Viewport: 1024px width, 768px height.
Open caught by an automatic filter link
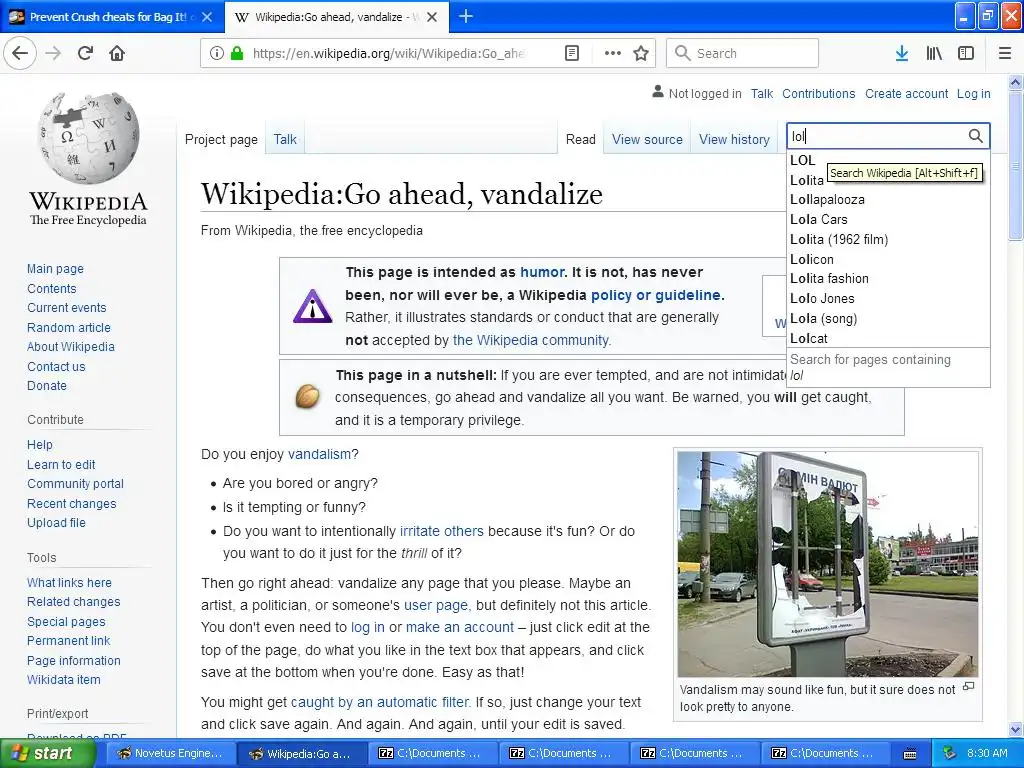380,702
